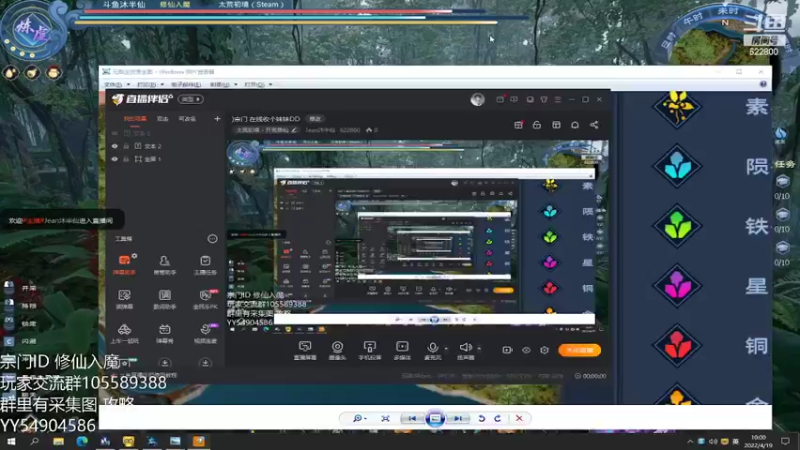This screenshot has width=800, height=450.
Task: Add a new scene with the plus button
Action: tap(217, 119)
